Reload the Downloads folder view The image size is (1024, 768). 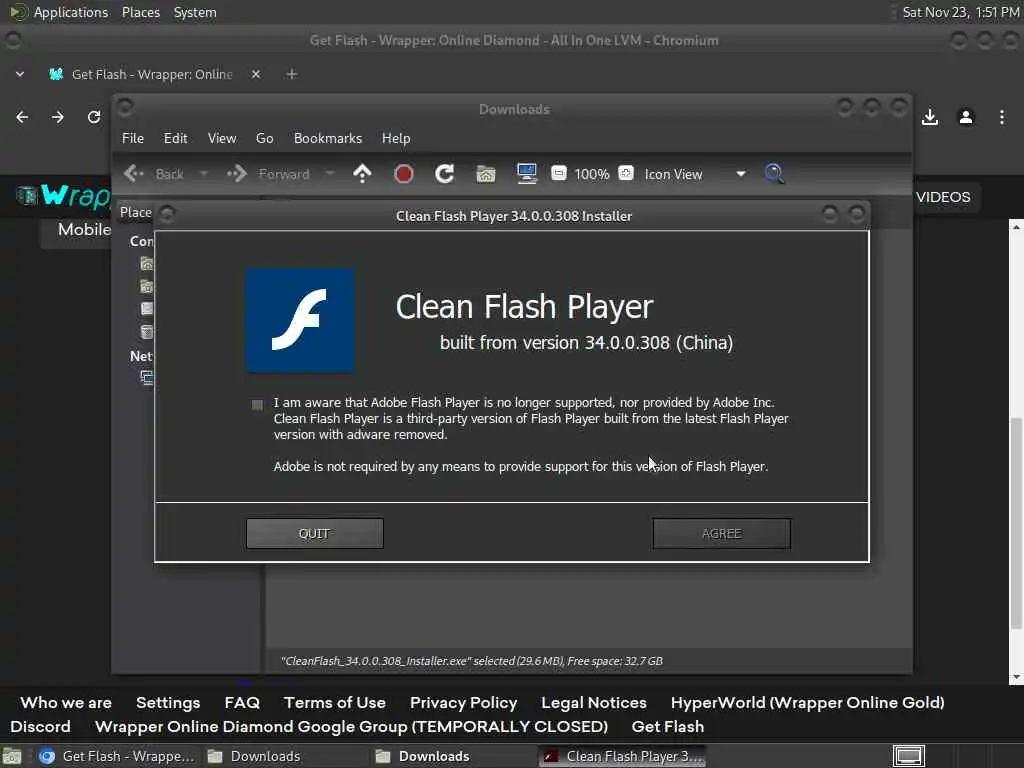[x=445, y=174]
